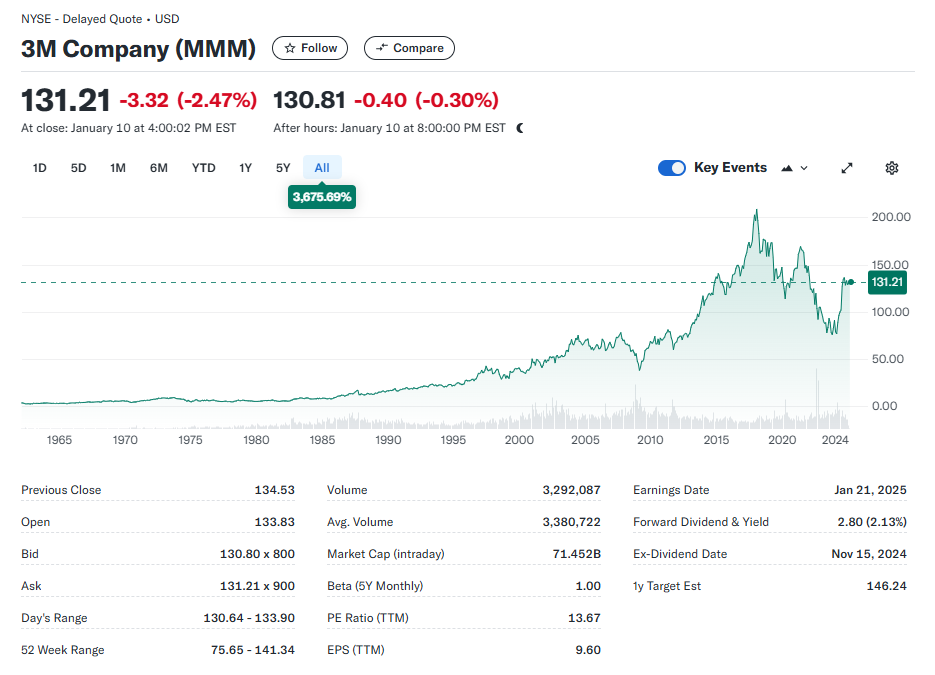The width and height of the screenshot is (935, 675).
Task: Click the Ask value 131.21 x 900
Action: pyautogui.click(x=258, y=586)
